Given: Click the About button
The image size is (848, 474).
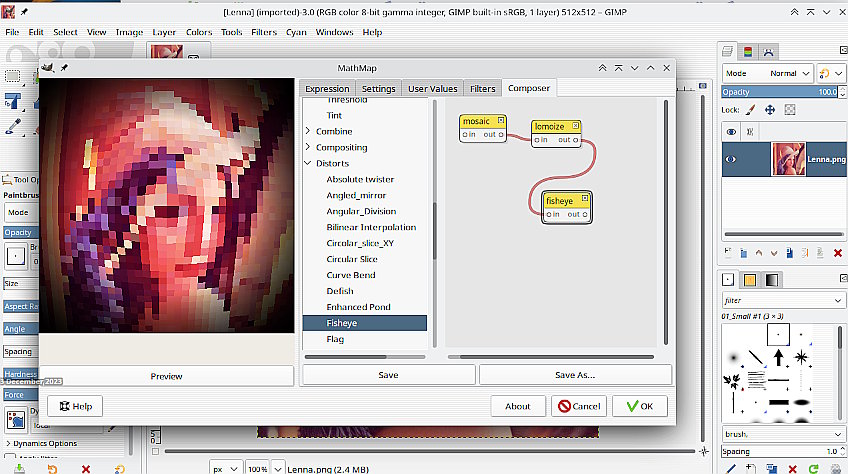Looking at the screenshot, I should (518, 406).
